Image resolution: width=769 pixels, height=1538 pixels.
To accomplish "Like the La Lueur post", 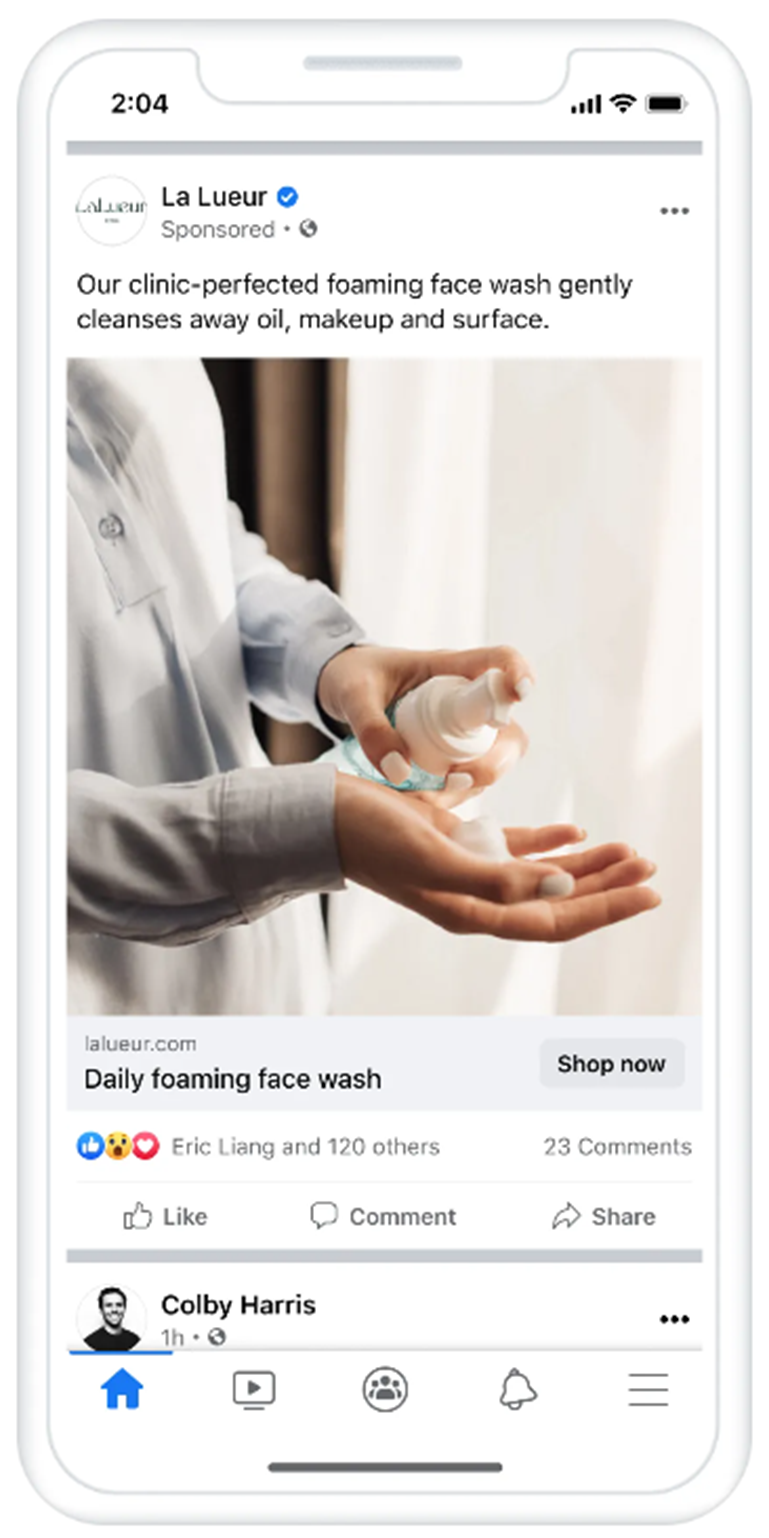I will pos(165,1216).
